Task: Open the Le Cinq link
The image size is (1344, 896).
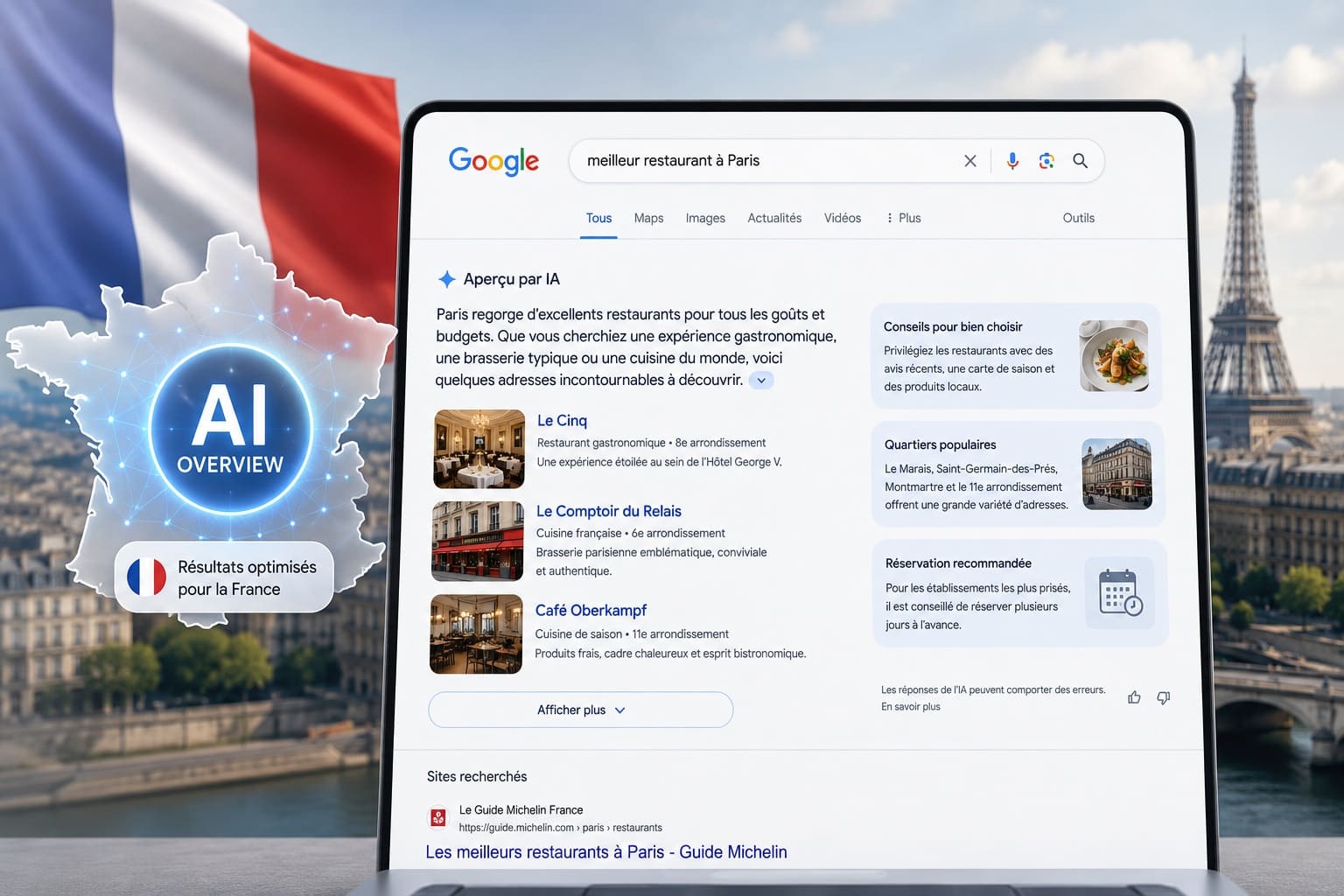Action: 562,421
